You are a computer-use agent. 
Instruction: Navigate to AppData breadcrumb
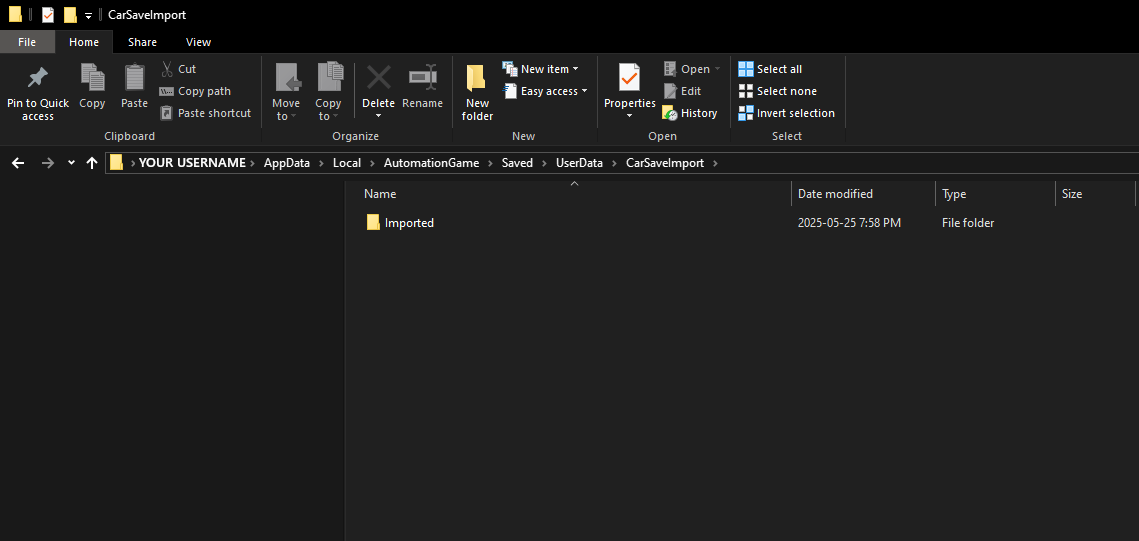[x=286, y=163]
